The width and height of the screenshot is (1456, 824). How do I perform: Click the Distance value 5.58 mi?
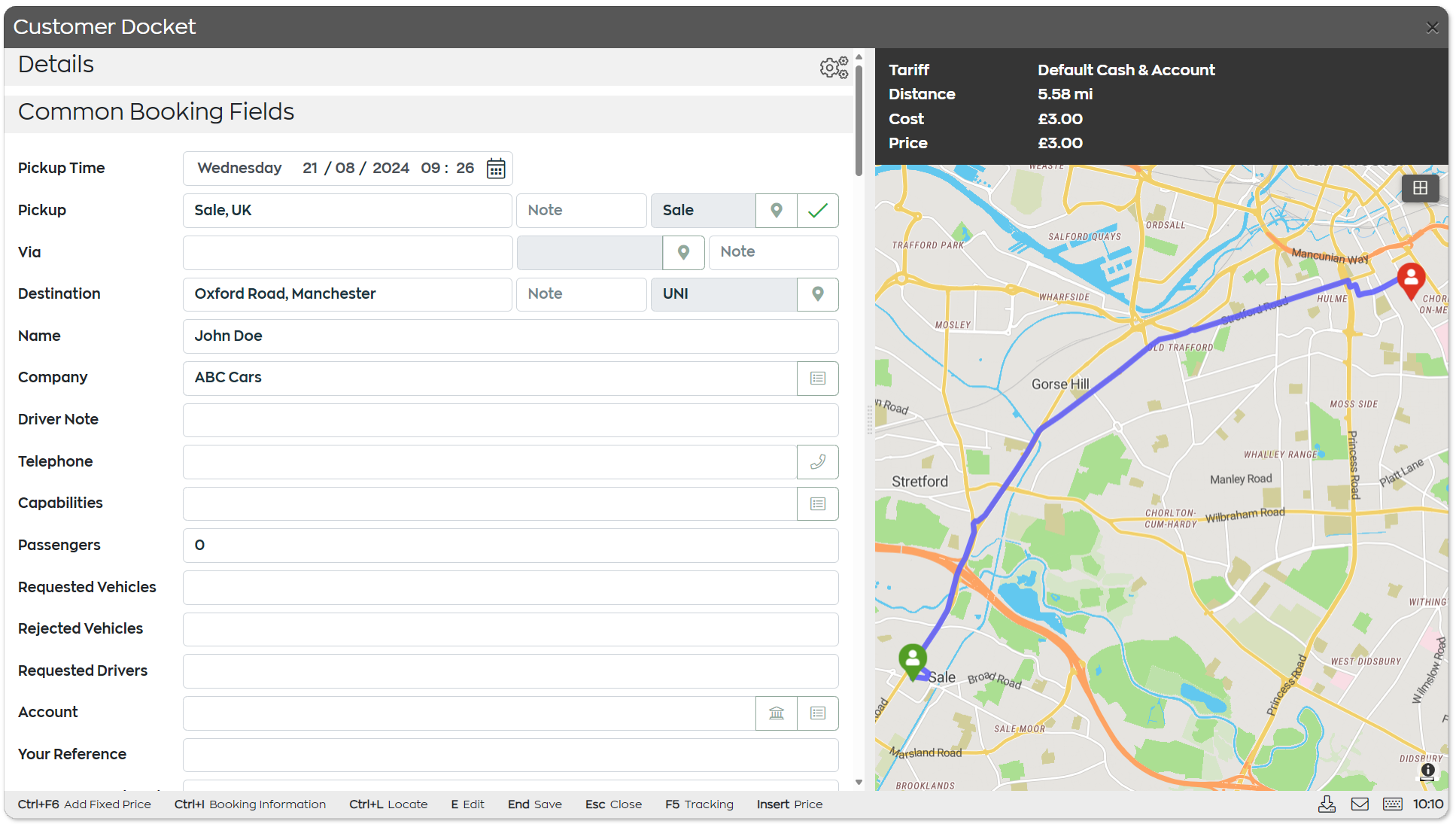click(1065, 94)
